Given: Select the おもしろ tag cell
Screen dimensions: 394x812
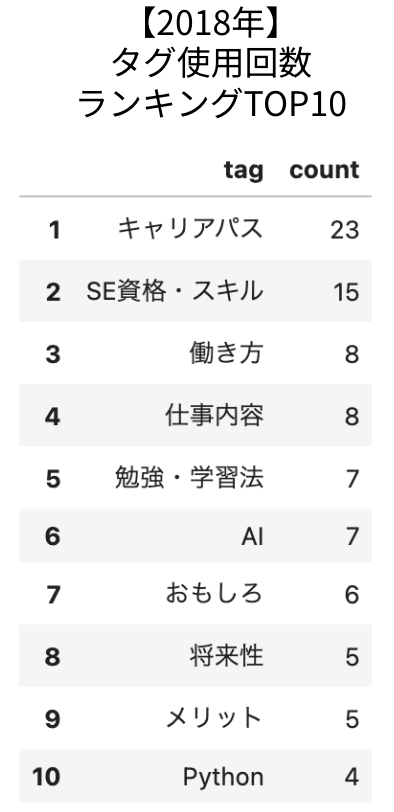Looking at the screenshot, I should [x=214, y=593].
